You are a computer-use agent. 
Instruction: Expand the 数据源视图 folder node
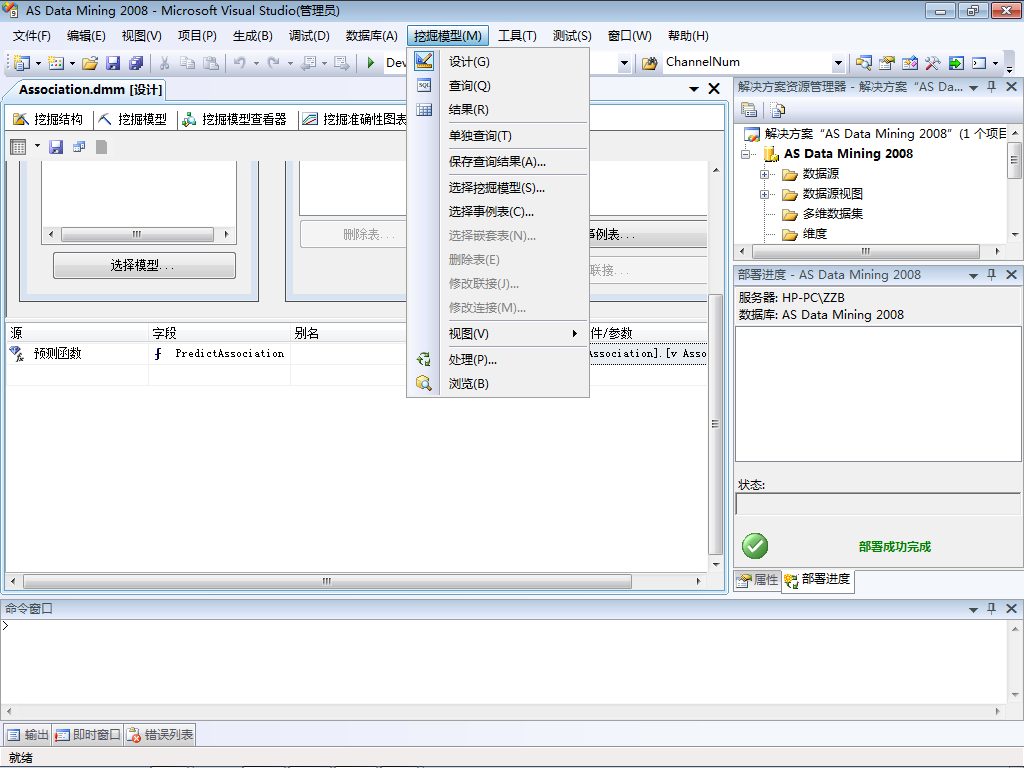[764, 194]
